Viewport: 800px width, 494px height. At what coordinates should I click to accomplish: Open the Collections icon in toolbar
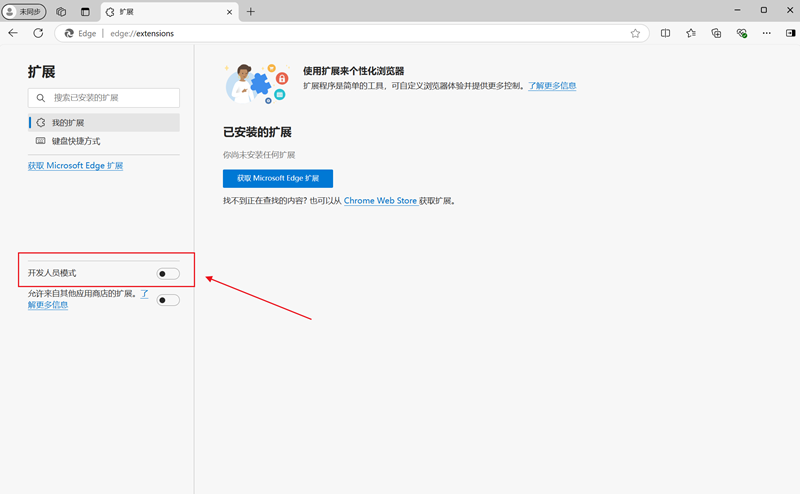[716, 33]
